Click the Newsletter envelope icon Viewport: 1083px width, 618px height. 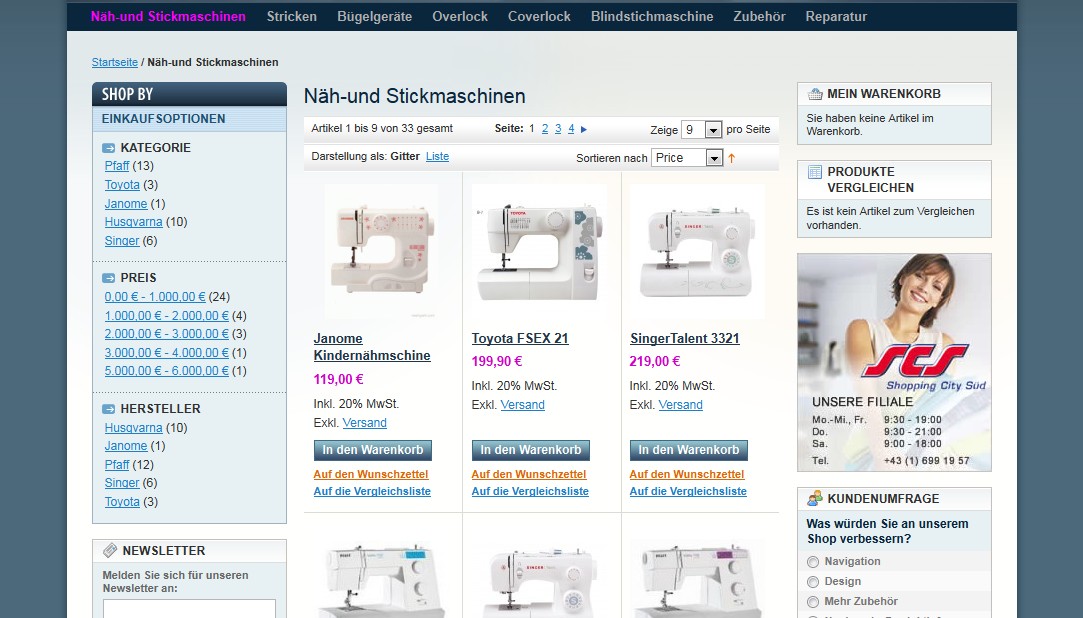click(109, 551)
